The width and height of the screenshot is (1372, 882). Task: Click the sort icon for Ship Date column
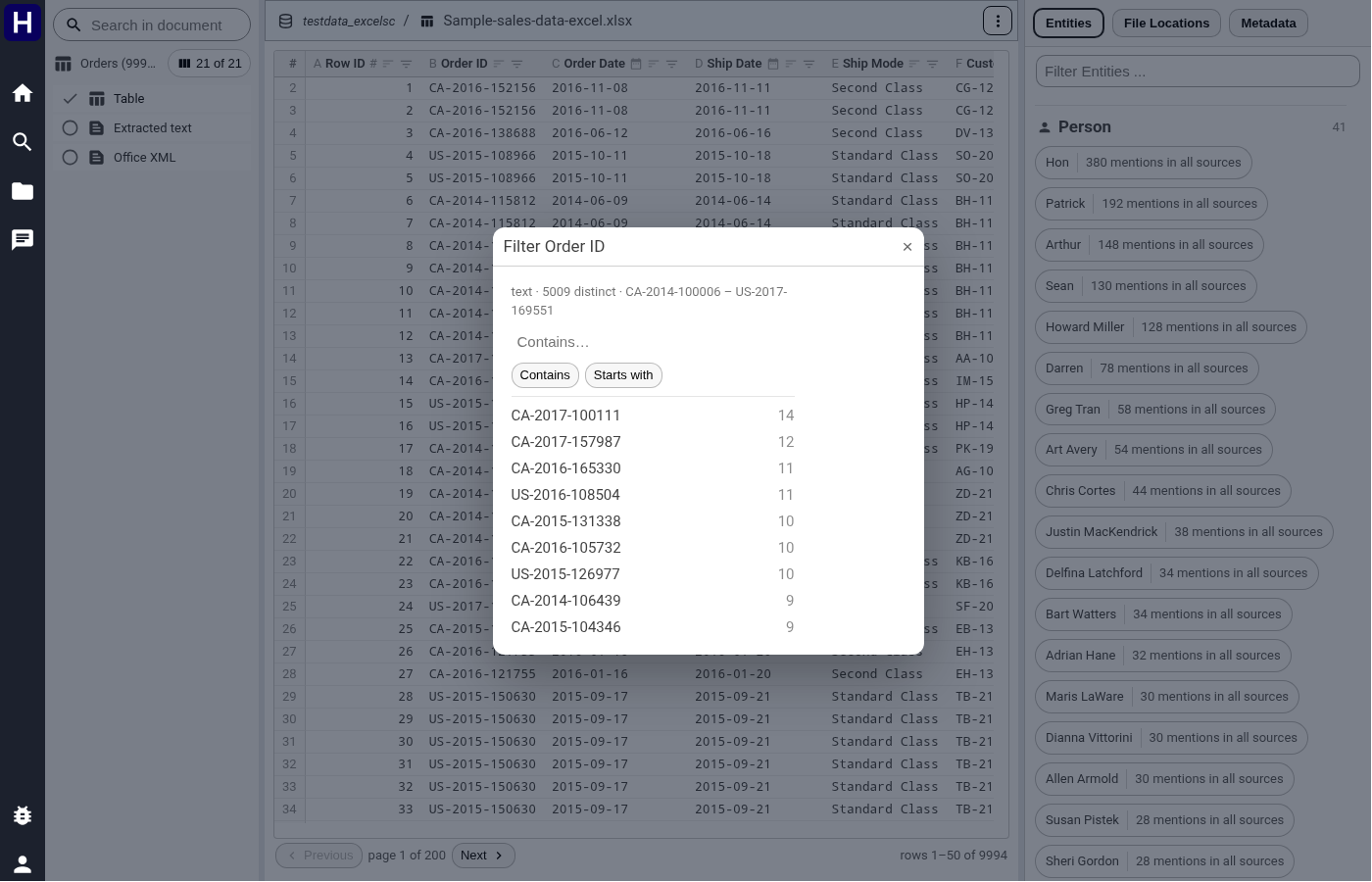tap(791, 64)
